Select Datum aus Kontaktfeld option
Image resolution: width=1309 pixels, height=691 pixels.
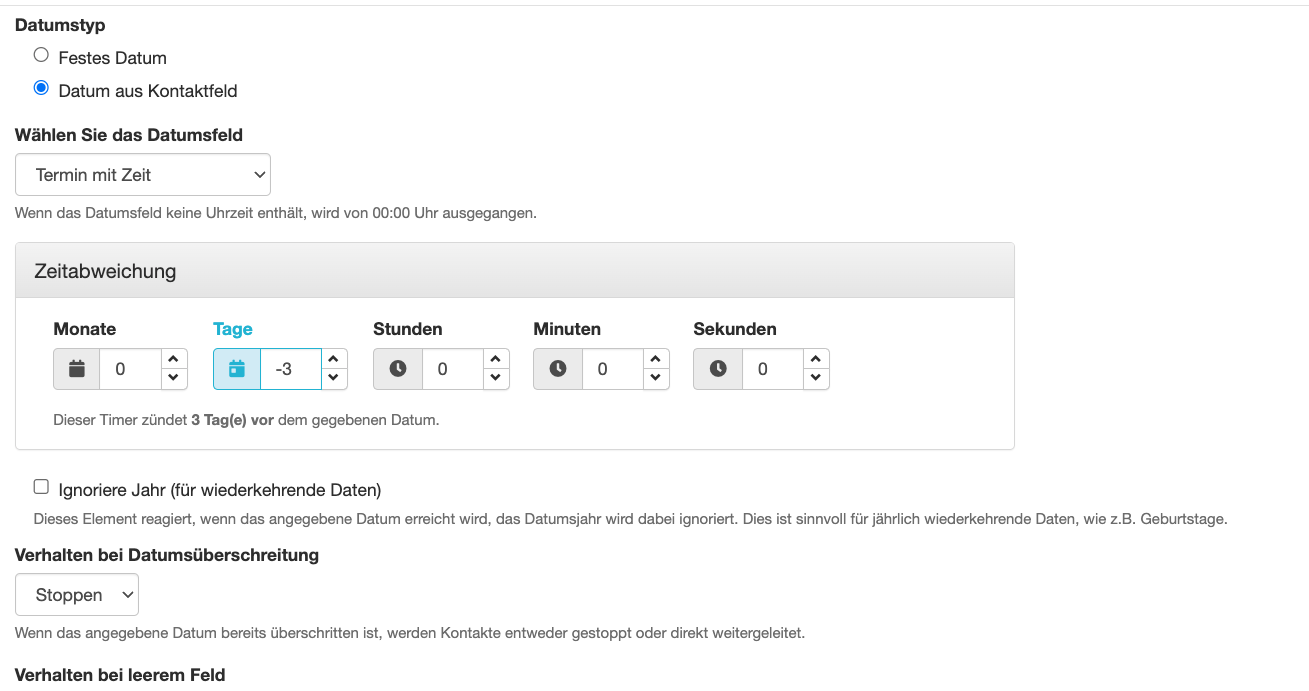[x=41, y=87]
